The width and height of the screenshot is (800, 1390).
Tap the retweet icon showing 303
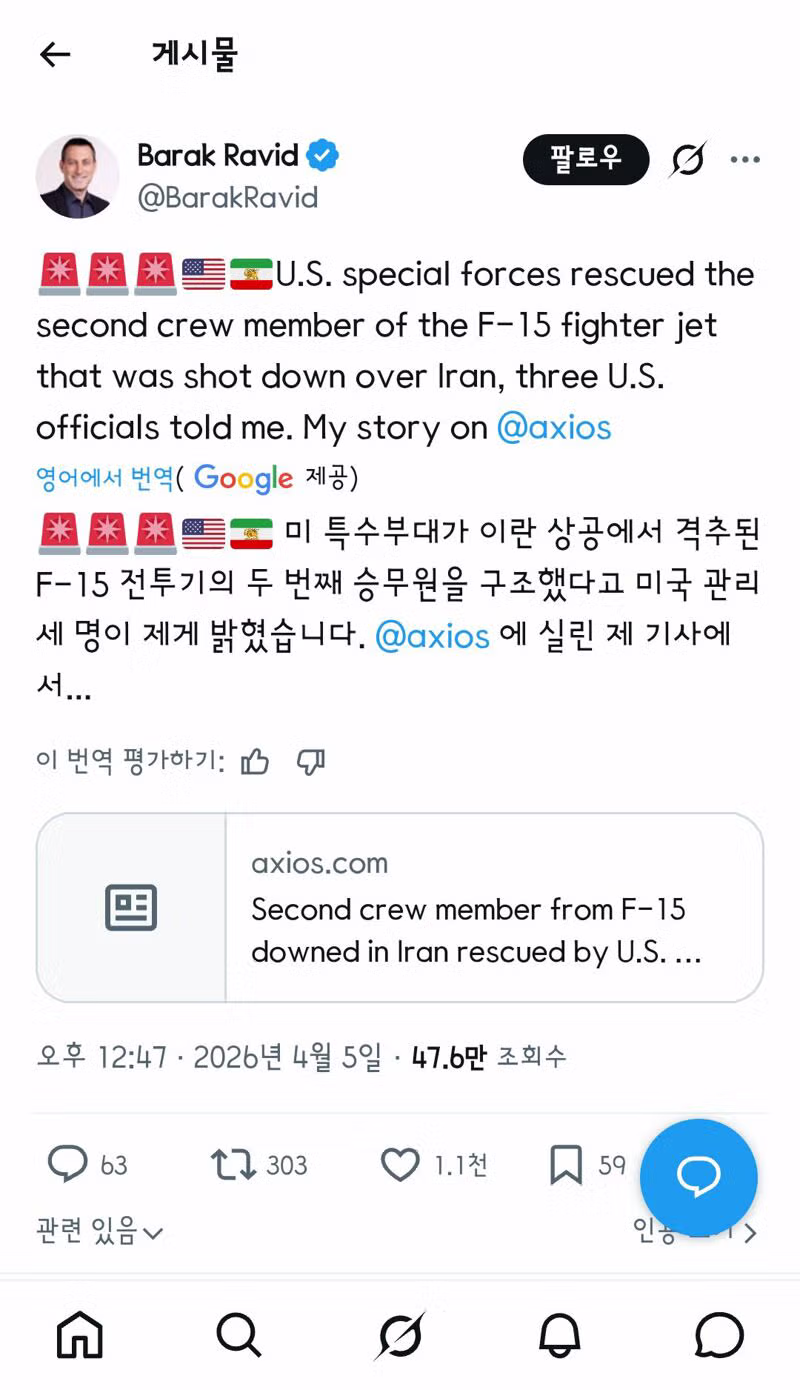click(x=232, y=1164)
